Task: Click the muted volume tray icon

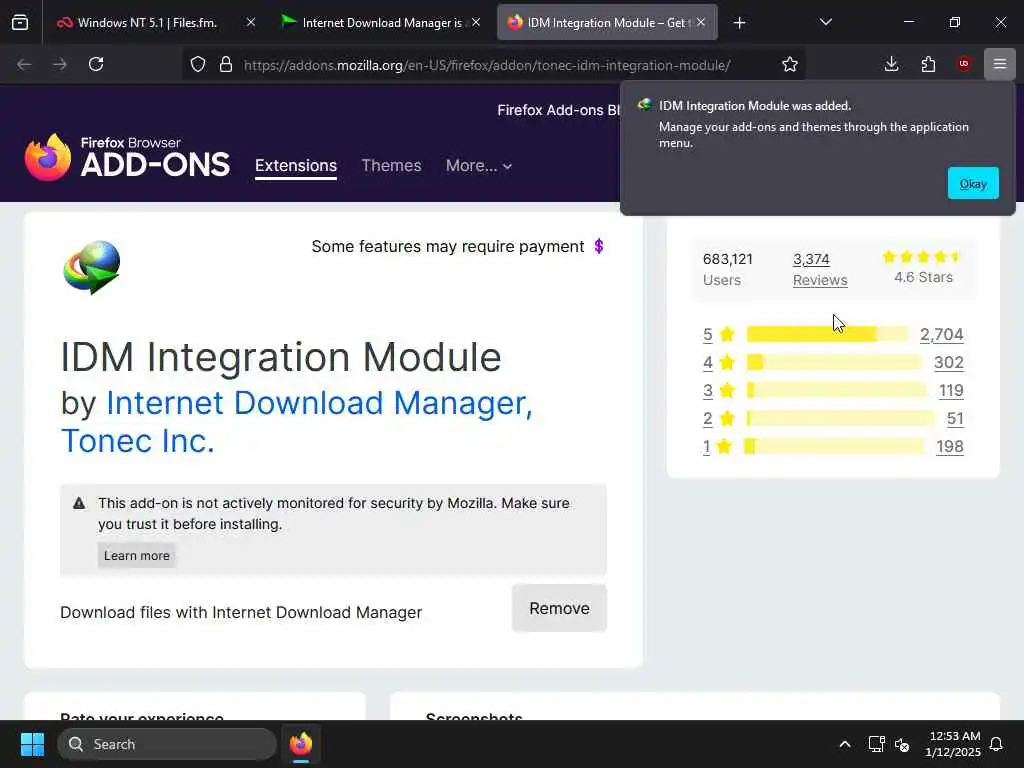Action: (x=902, y=744)
